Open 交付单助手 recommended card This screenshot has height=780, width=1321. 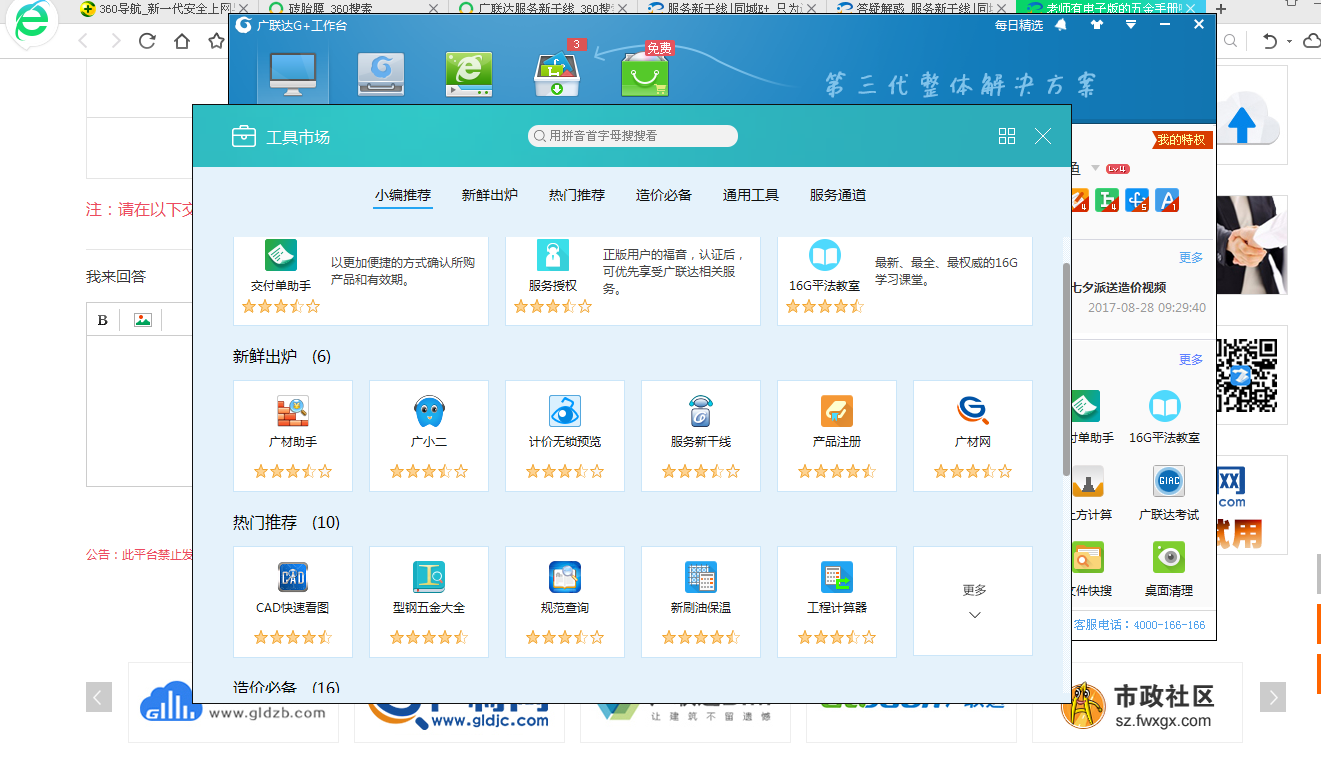(361, 280)
